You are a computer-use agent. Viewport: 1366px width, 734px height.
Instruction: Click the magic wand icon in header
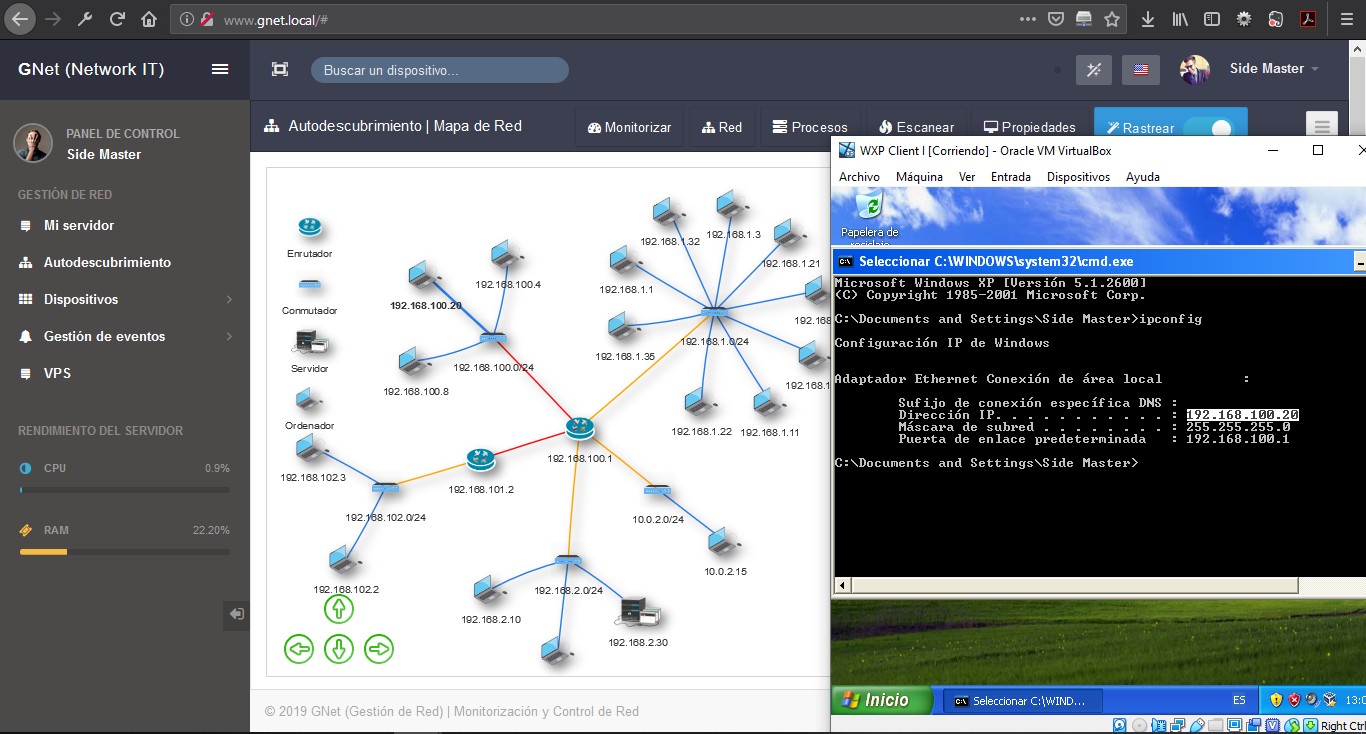(1094, 69)
